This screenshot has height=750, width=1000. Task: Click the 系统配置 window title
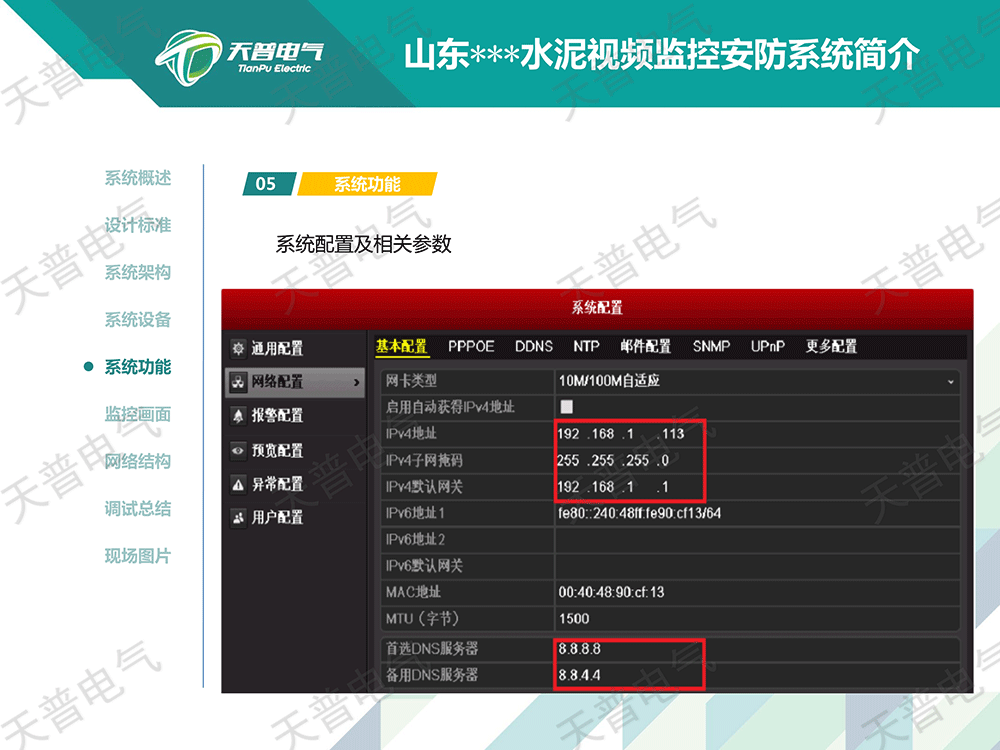tap(597, 307)
